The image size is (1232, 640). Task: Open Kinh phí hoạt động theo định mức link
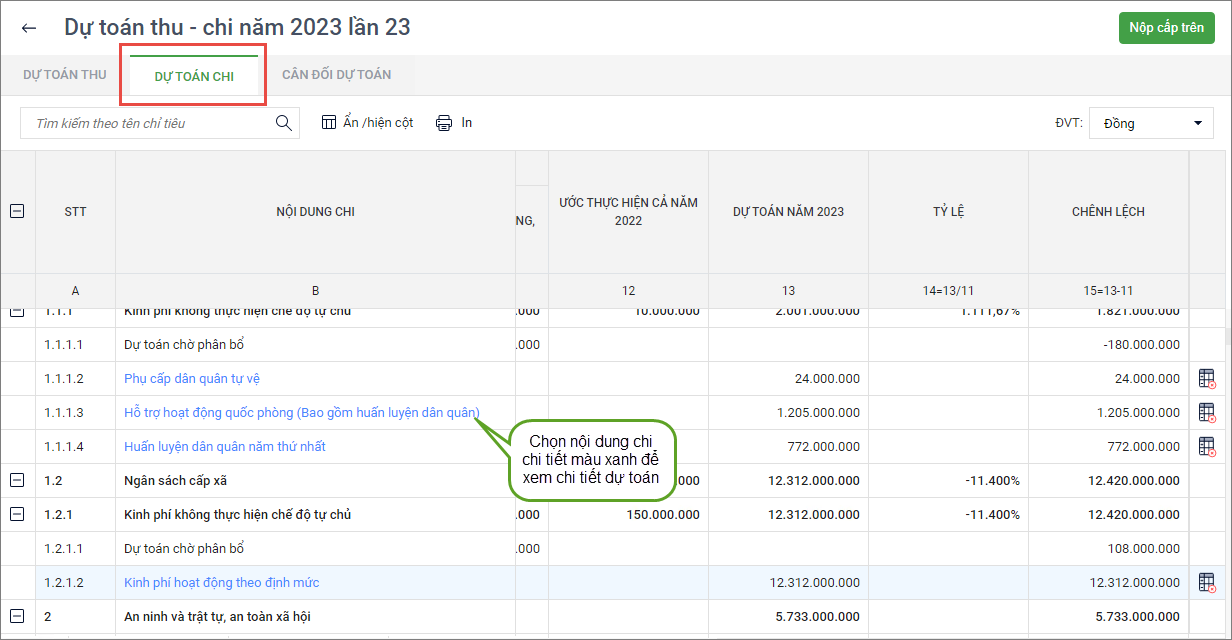coord(221,583)
